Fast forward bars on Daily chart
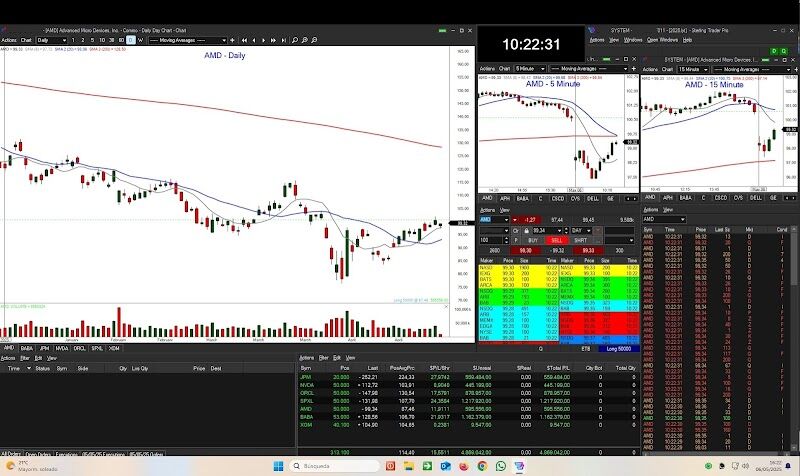Image resolution: width=800 pixels, height=476 pixels. (x=273, y=40)
